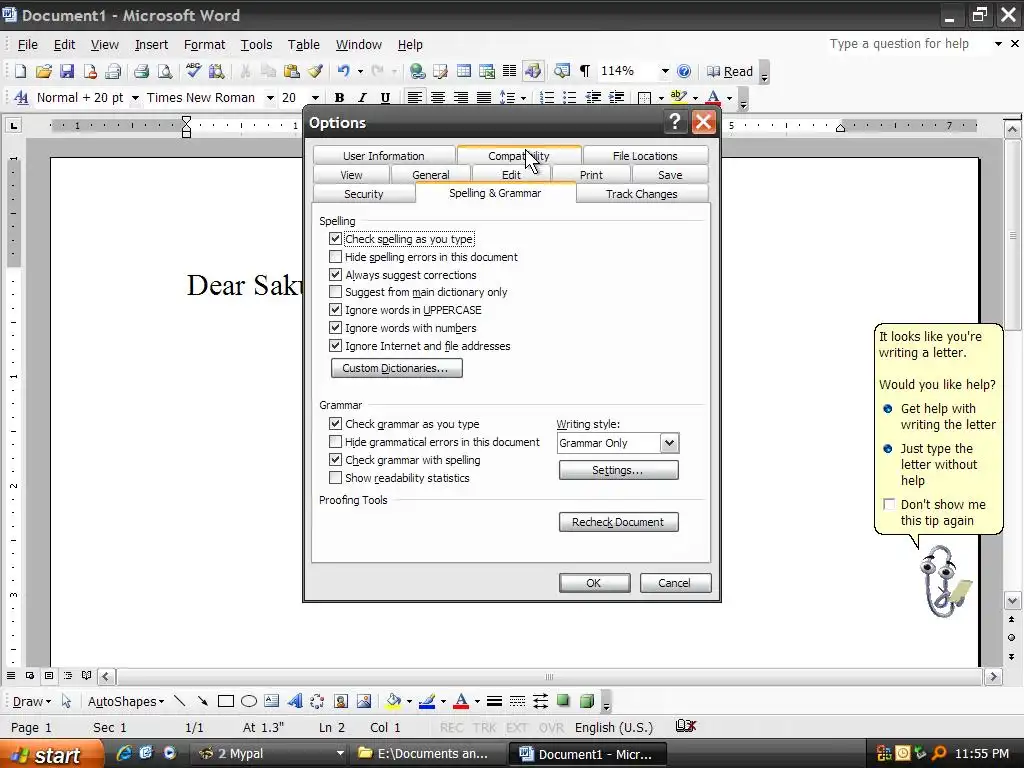Click the Insert Table icon
The width and height of the screenshot is (1024, 768).
pos(464,71)
